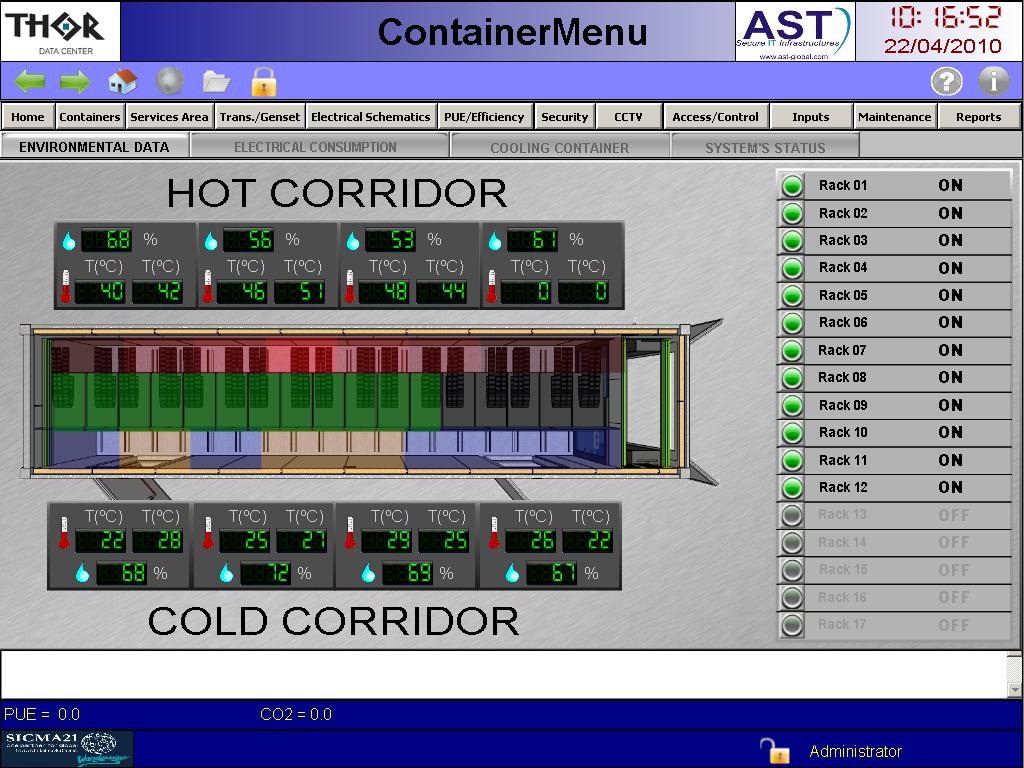Toggle Rack 12 green status indicator

point(793,488)
